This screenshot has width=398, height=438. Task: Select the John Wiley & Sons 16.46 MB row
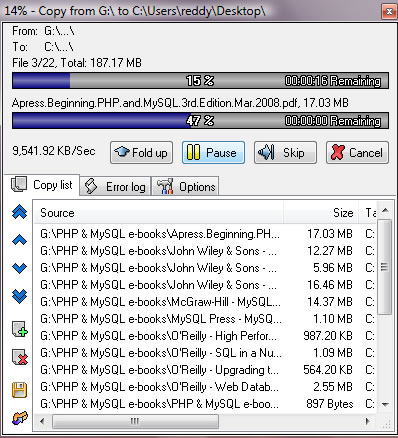(x=205, y=285)
